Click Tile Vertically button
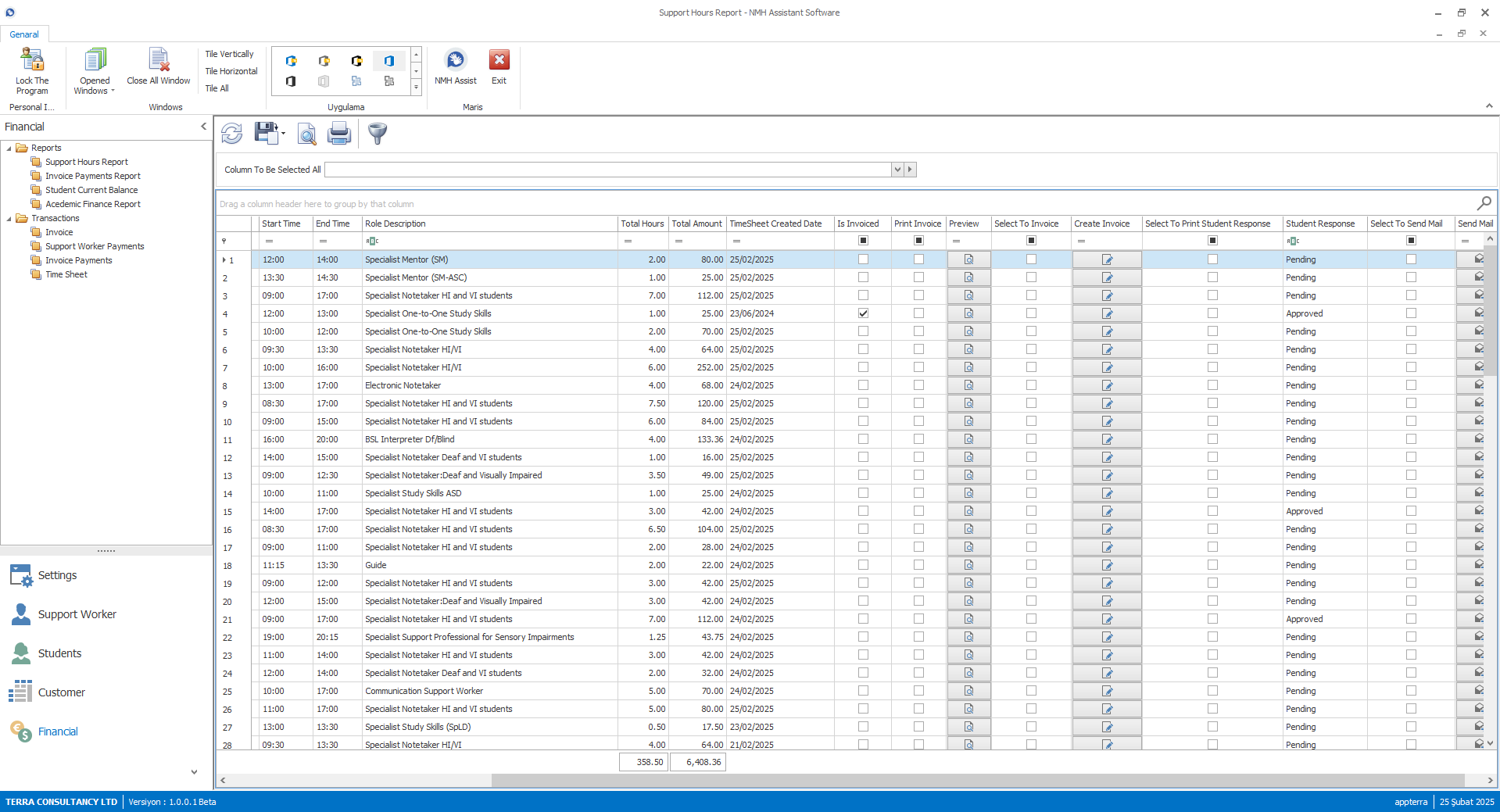Image resolution: width=1500 pixels, height=812 pixels. pos(229,54)
